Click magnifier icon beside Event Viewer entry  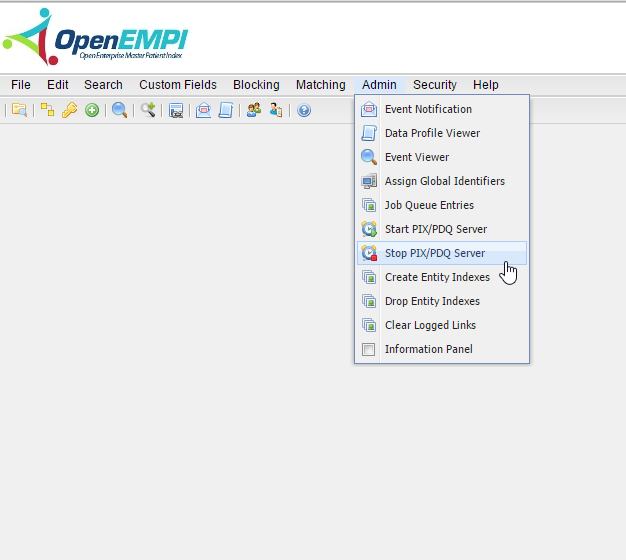click(369, 157)
